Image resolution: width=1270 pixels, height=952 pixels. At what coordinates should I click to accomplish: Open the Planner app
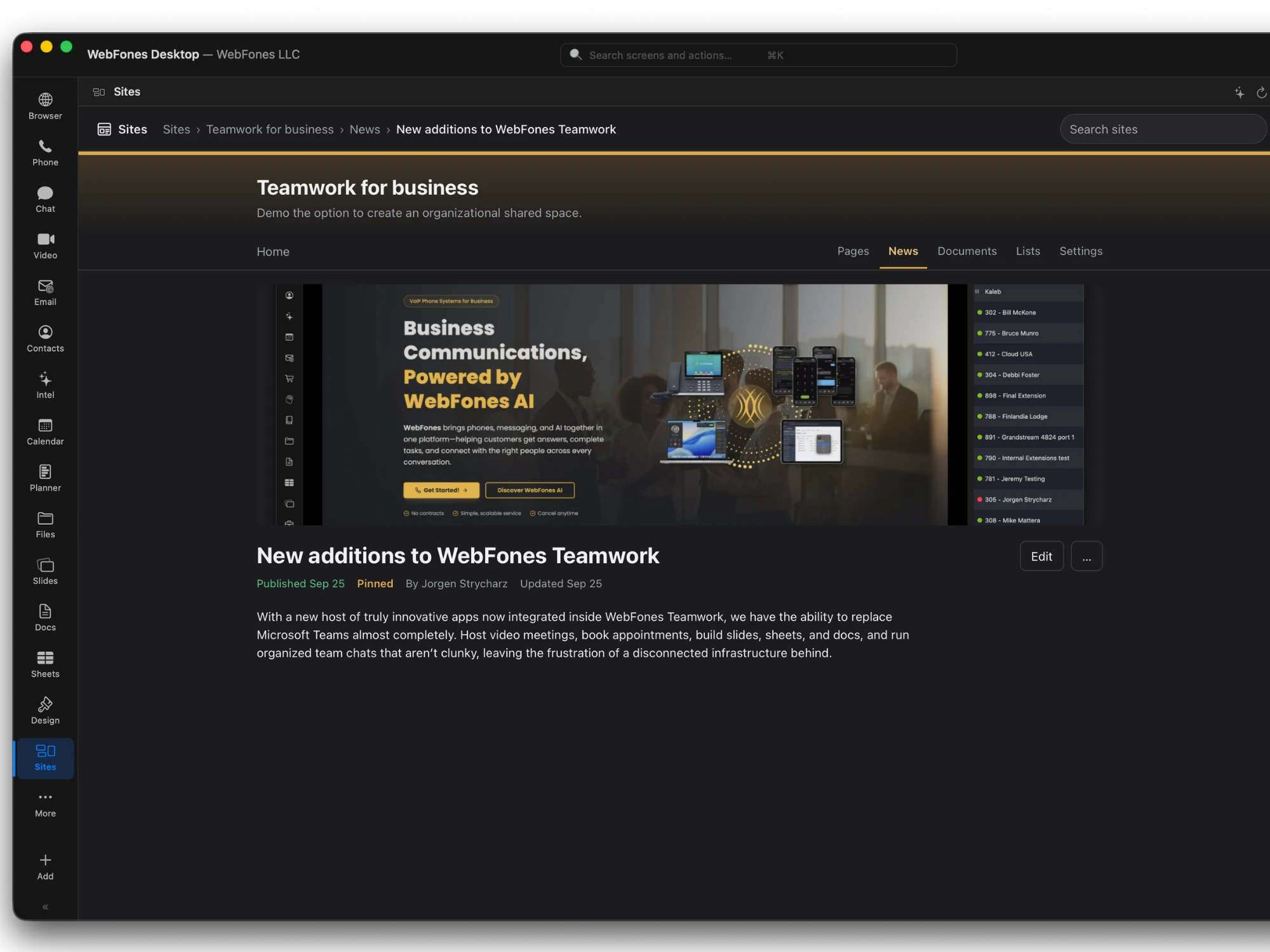tap(45, 479)
